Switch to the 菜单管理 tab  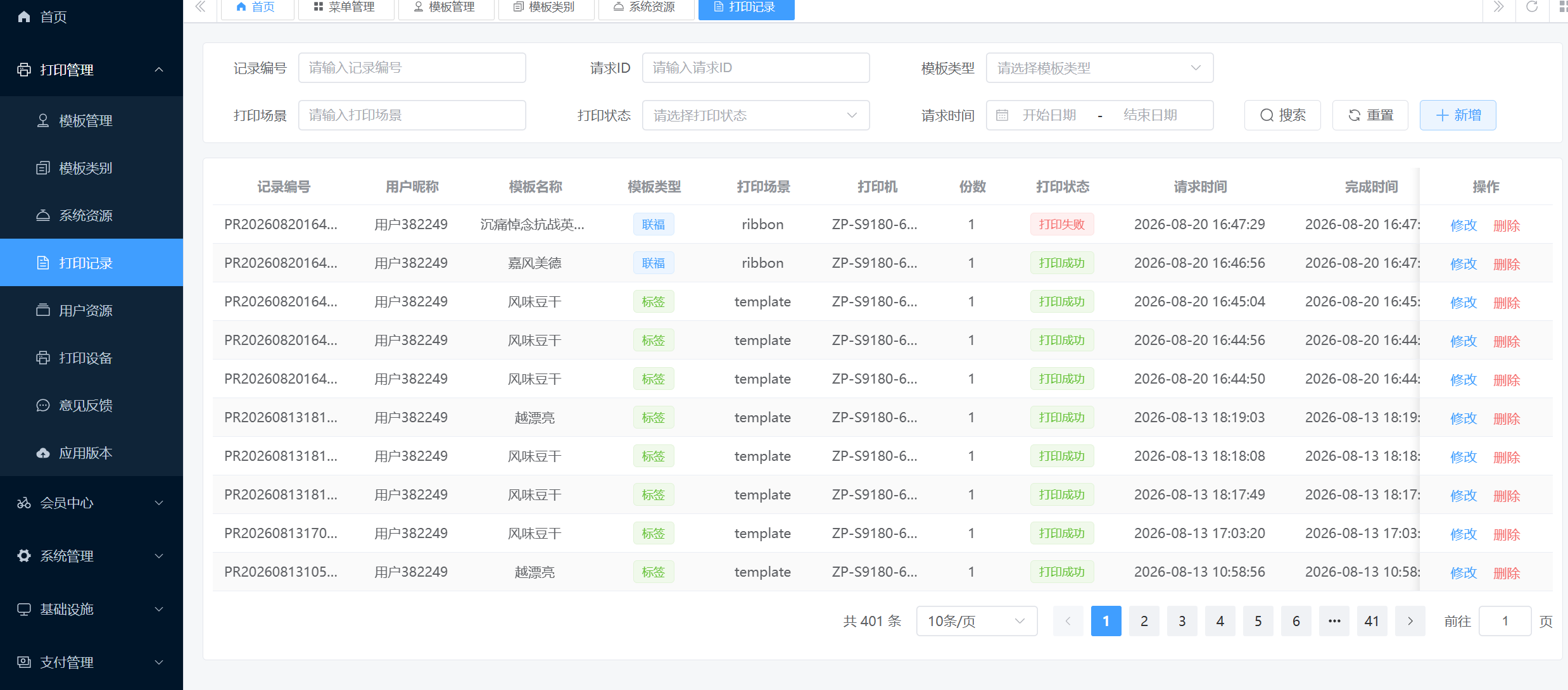[x=345, y=8]
